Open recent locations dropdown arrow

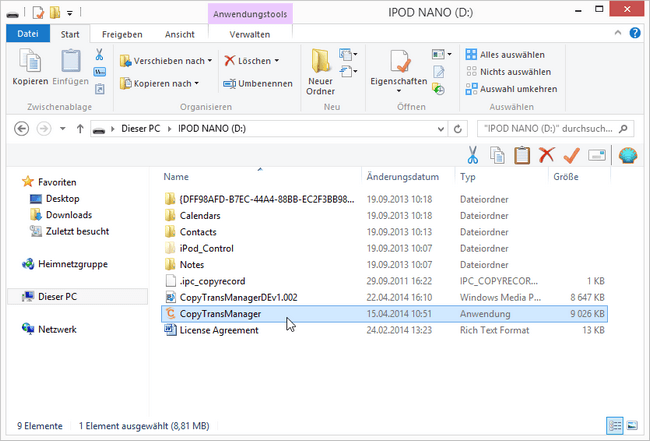click(63, 129)
